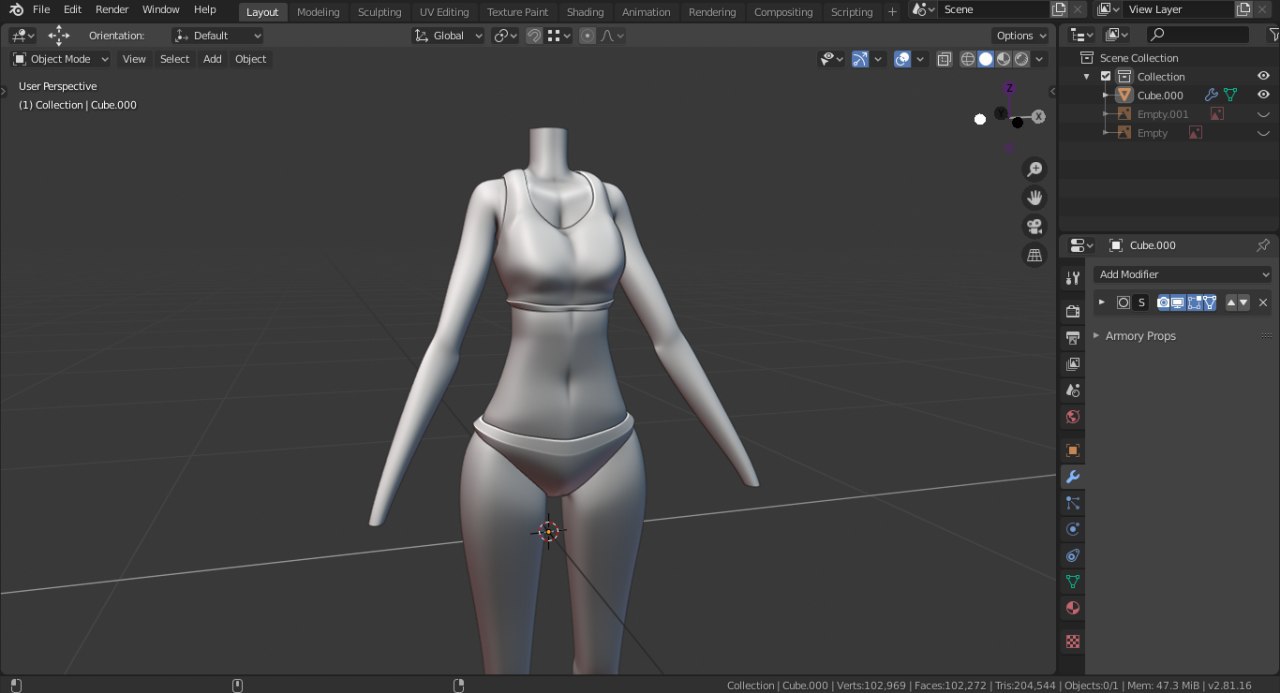
Task: Click the outliner search field
Action: pyautogui.click(x=1197, y=34)
